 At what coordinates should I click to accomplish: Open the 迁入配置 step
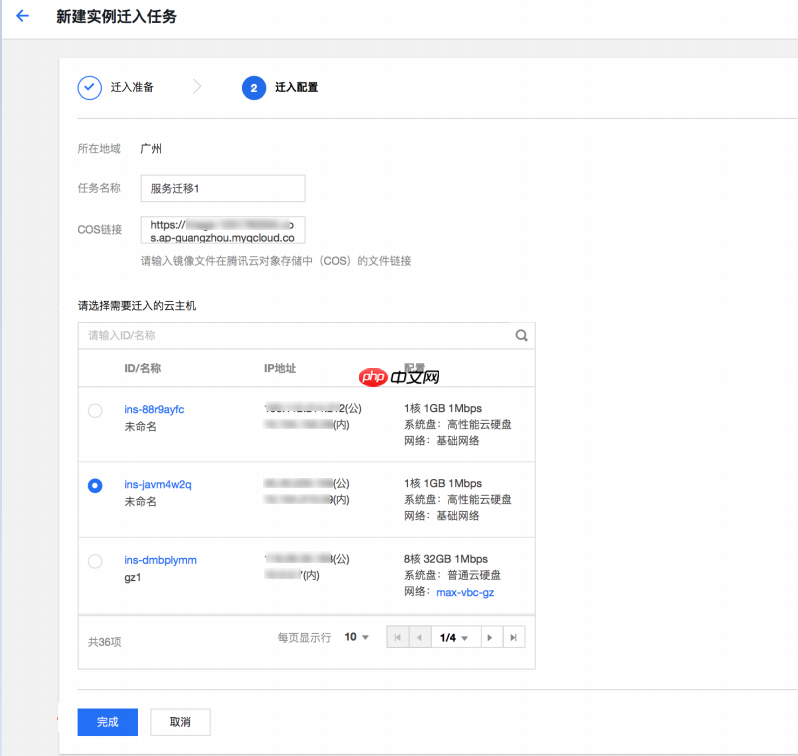tap(296, 88)
